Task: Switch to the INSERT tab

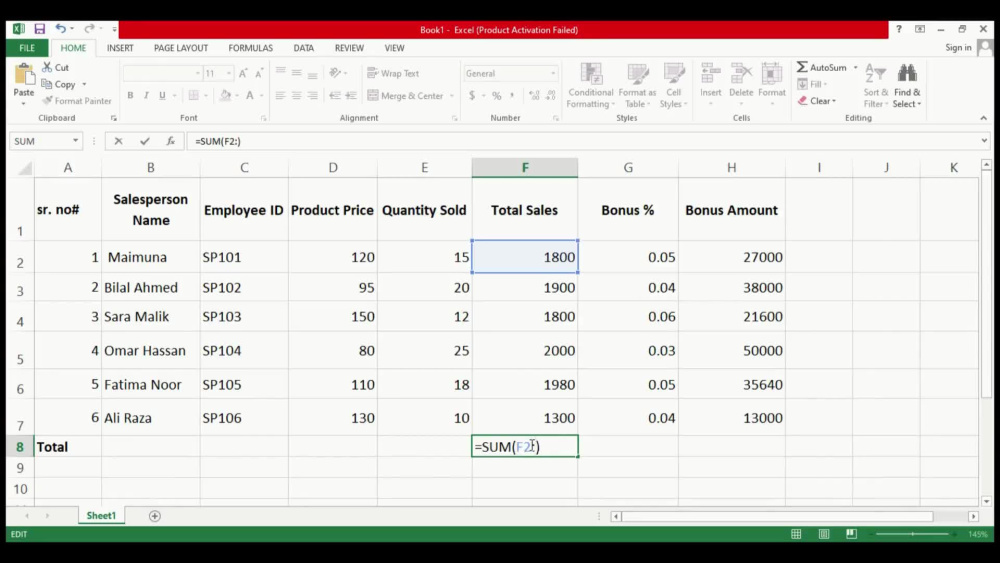Action: pyautogui.click(x=120, y=48)
